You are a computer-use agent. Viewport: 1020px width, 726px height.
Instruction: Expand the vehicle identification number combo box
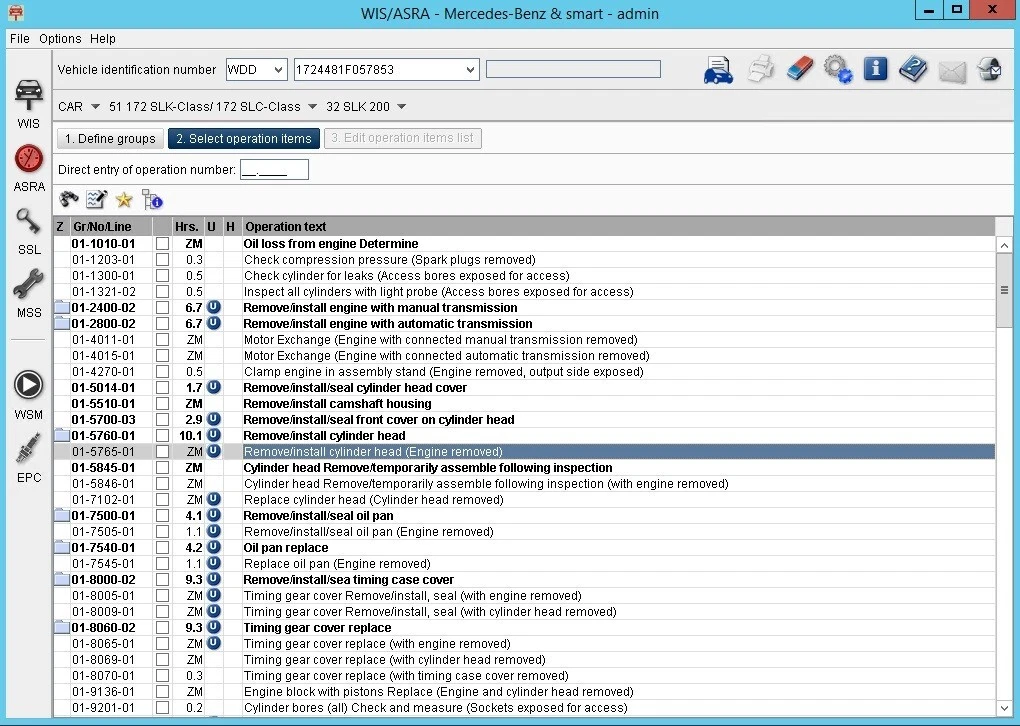(471, 70)
